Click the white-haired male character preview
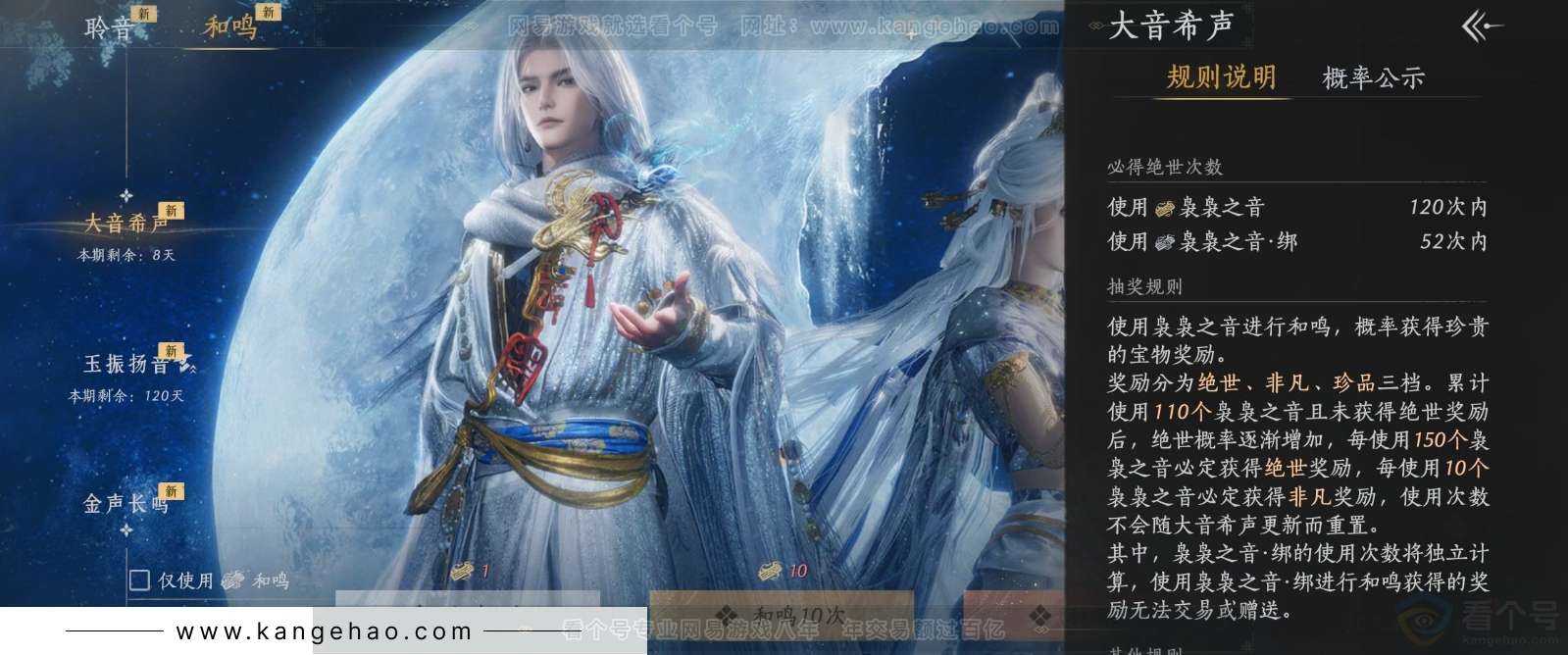The height and width of the screenshot is (655, 1568). [x=579, y=314]
